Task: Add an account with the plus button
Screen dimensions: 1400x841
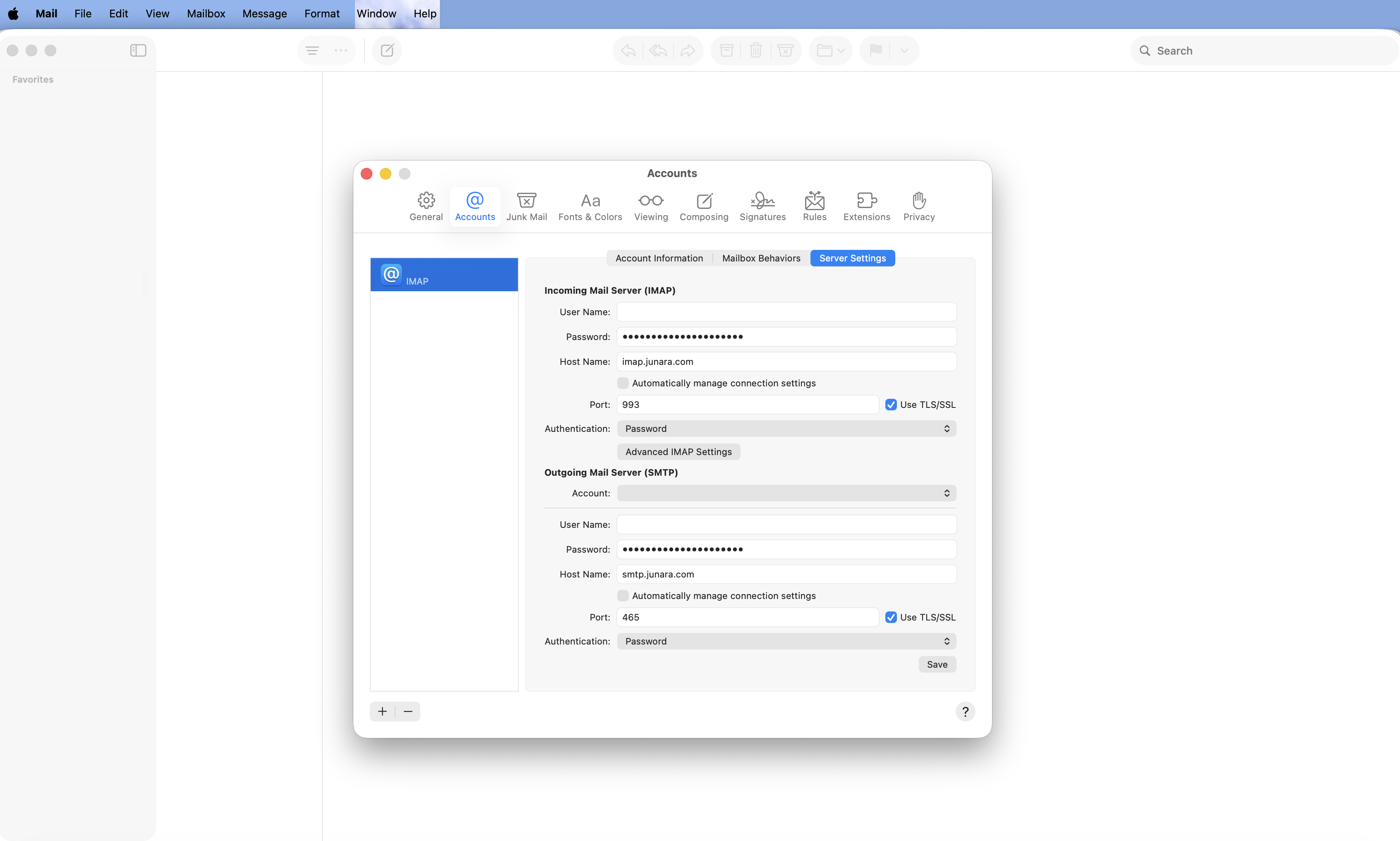Action: (382, 711)
